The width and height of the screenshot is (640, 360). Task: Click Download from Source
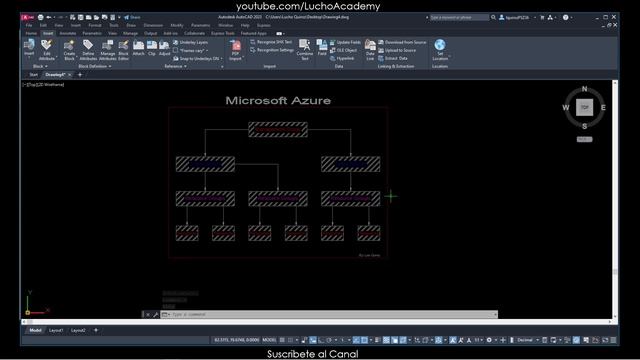[x=402, y=42]
